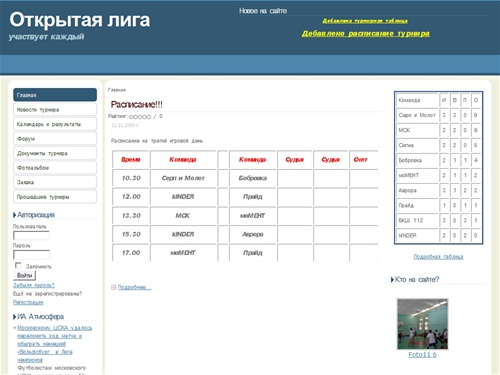The width and height of the screenshot is (500, 375).
Task: Select the 15.30 time cell
Action: click(131, 234)
